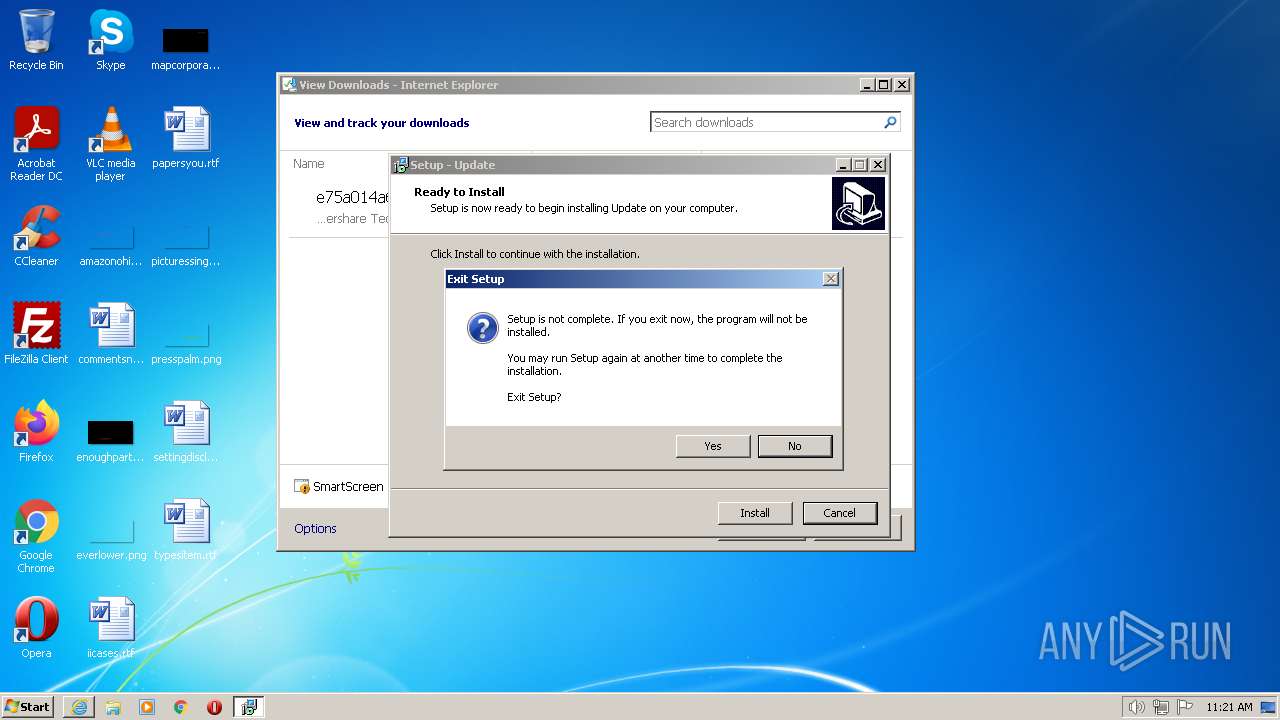1280x720 pixels.
Task: Launch CCleaner shortcut
Action: pyautogui.click(x=36, y=236)
